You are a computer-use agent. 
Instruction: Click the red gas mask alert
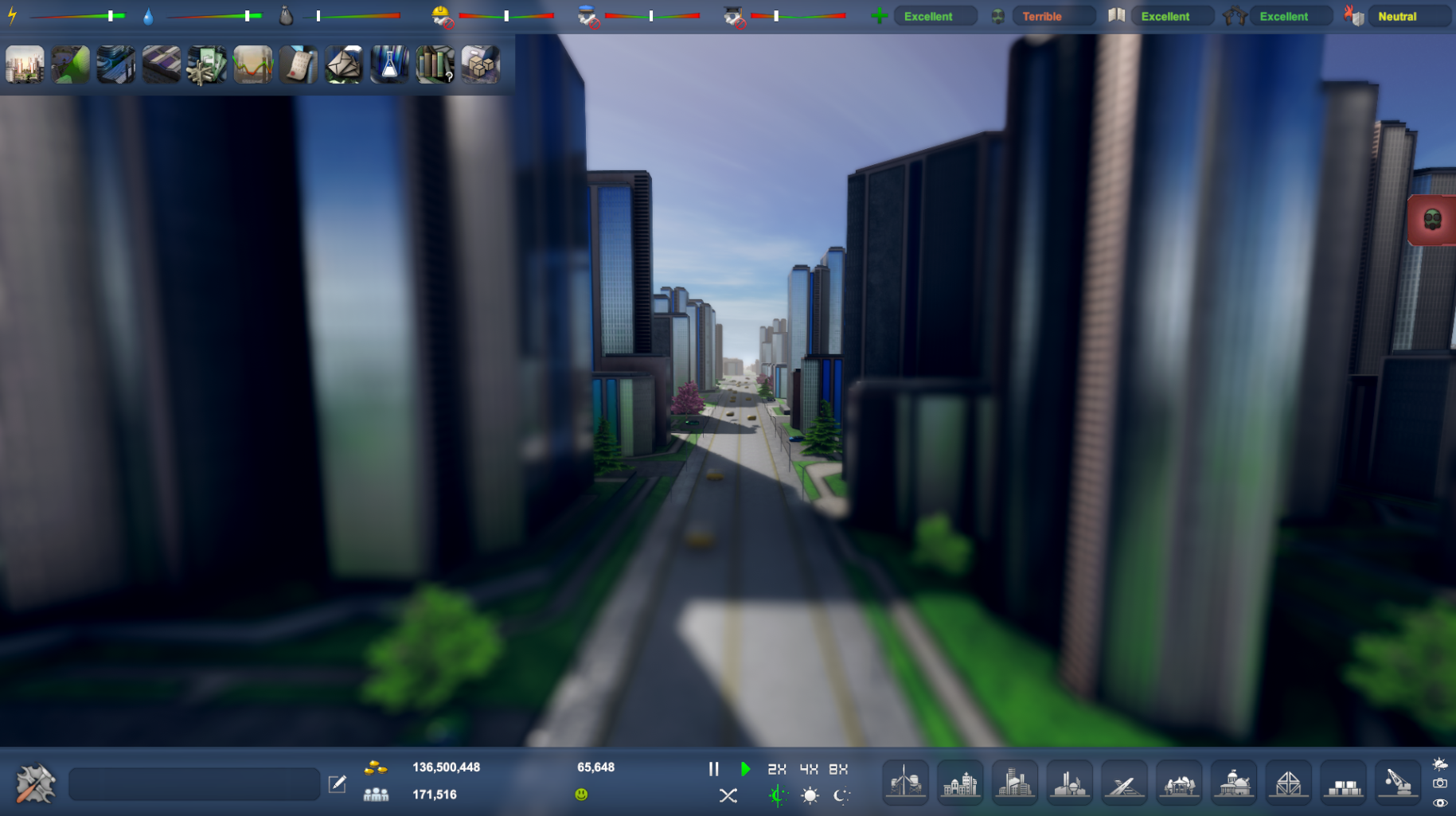point(1432,220)
